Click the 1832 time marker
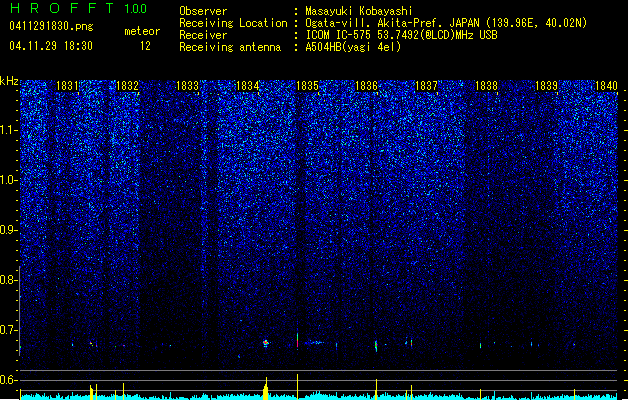Image resolution: width=629 pixels, height=400 pixels. (x=127, y=85)
